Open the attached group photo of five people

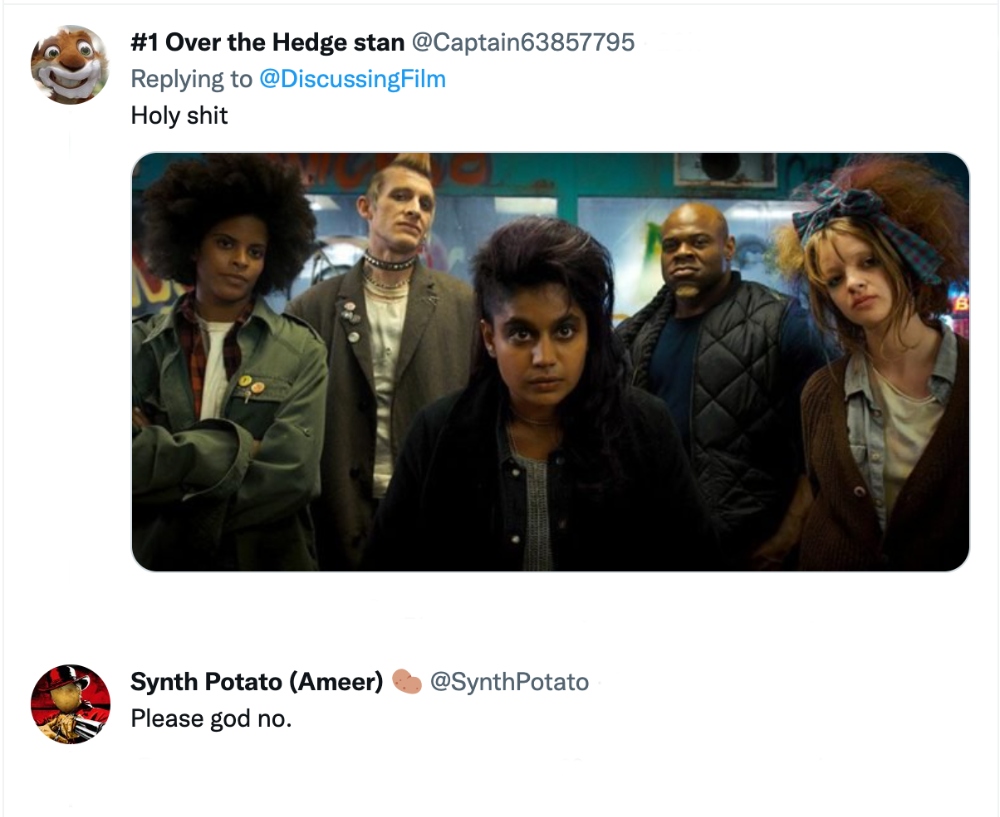[x=550, y=362]
